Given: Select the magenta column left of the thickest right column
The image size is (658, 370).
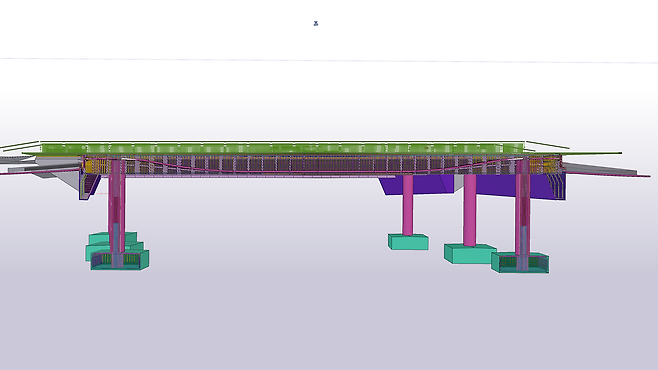Looking at the screenshot, I should coord(407,205).
